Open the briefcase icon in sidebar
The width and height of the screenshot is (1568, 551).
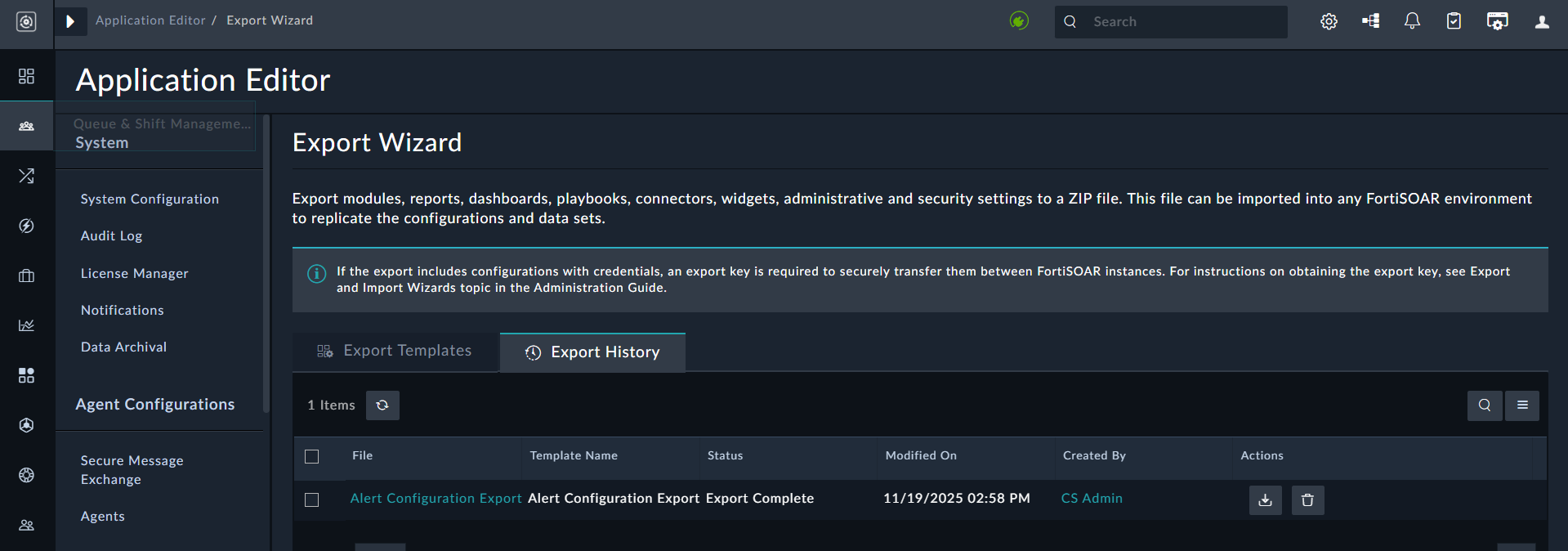click(26, 275)
